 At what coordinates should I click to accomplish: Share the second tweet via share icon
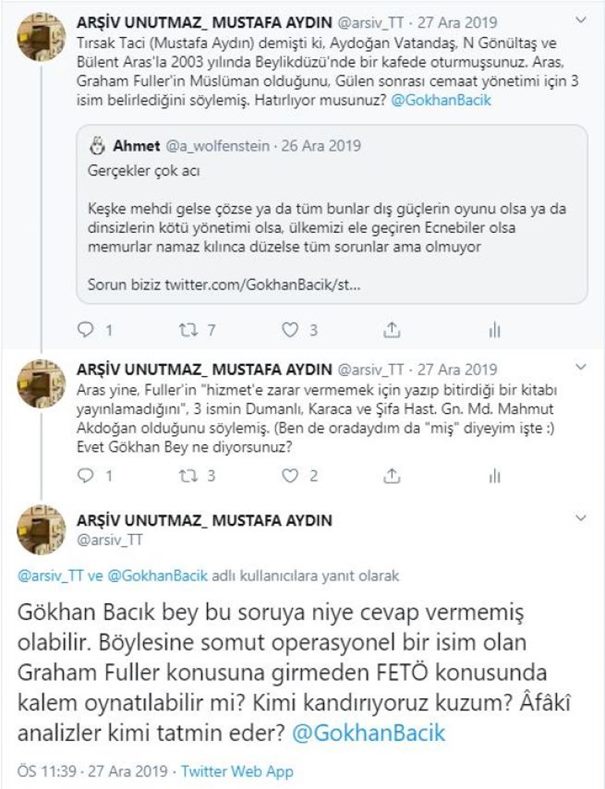tap(392, 475)
